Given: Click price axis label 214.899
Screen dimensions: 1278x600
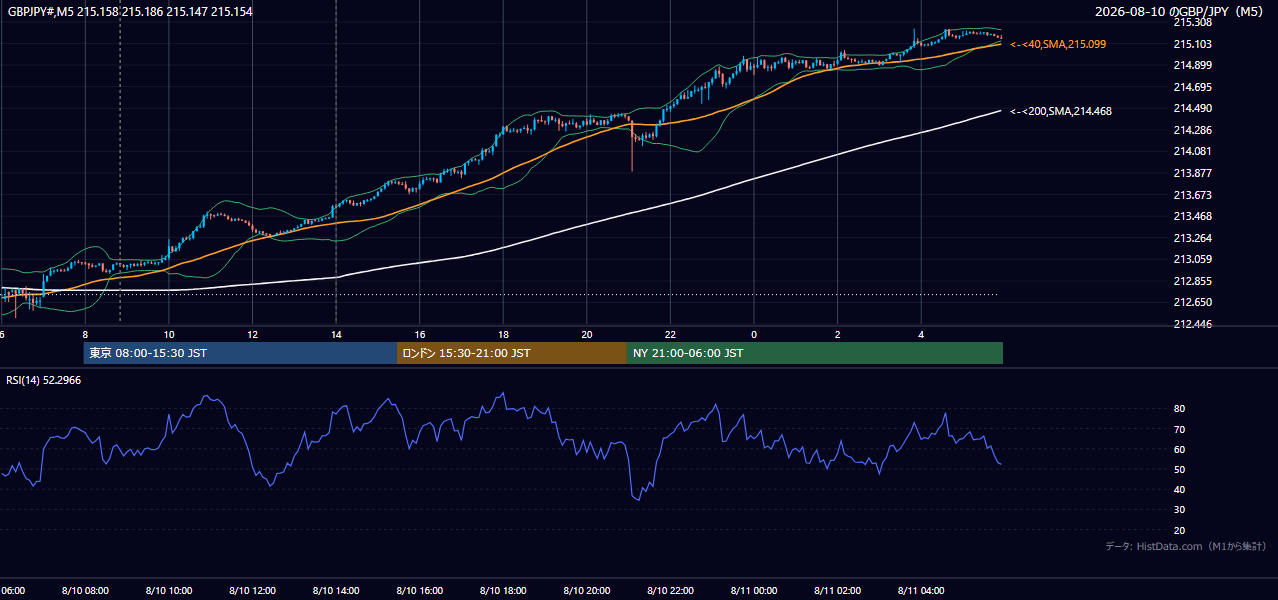Looking at the screenshot, I should [x=1192, y=65].
